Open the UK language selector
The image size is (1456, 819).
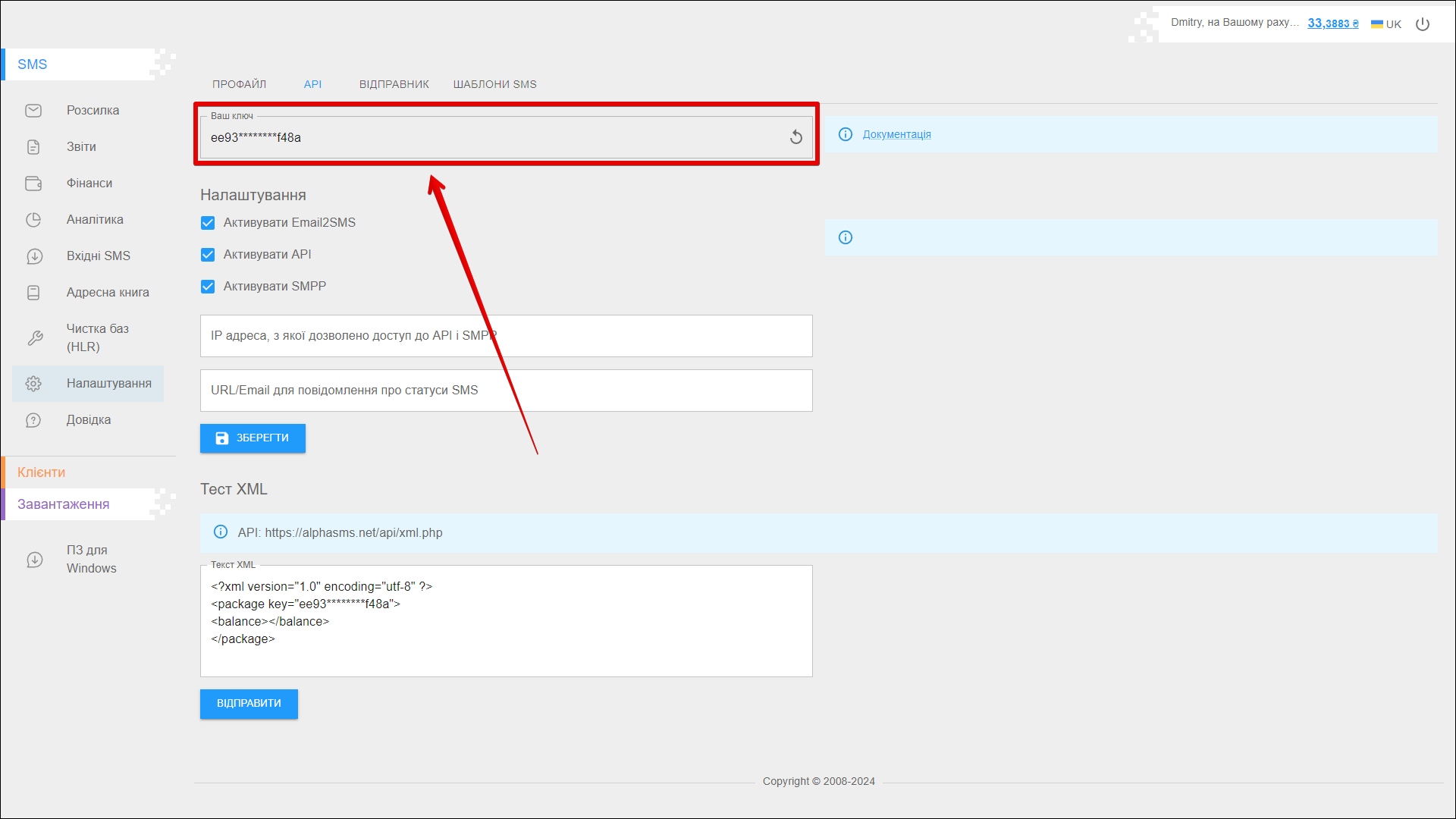[1386, 24]
